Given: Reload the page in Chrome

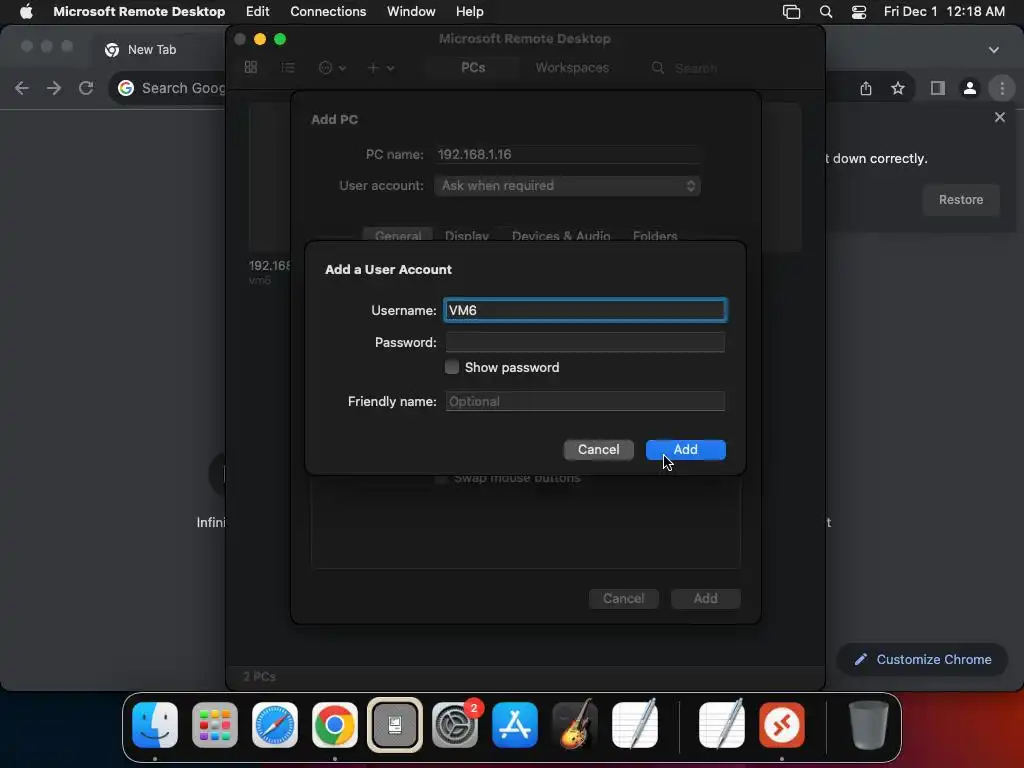Looking at the screenshot, I should [86, 88].
